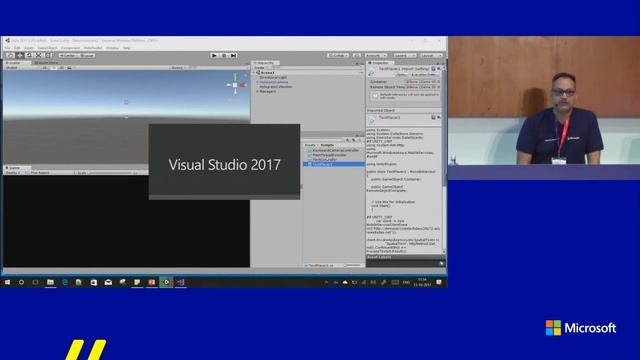640x360 pixels.
Task: Select Directional Light in Hierarchy
Action: click(273, 77)
